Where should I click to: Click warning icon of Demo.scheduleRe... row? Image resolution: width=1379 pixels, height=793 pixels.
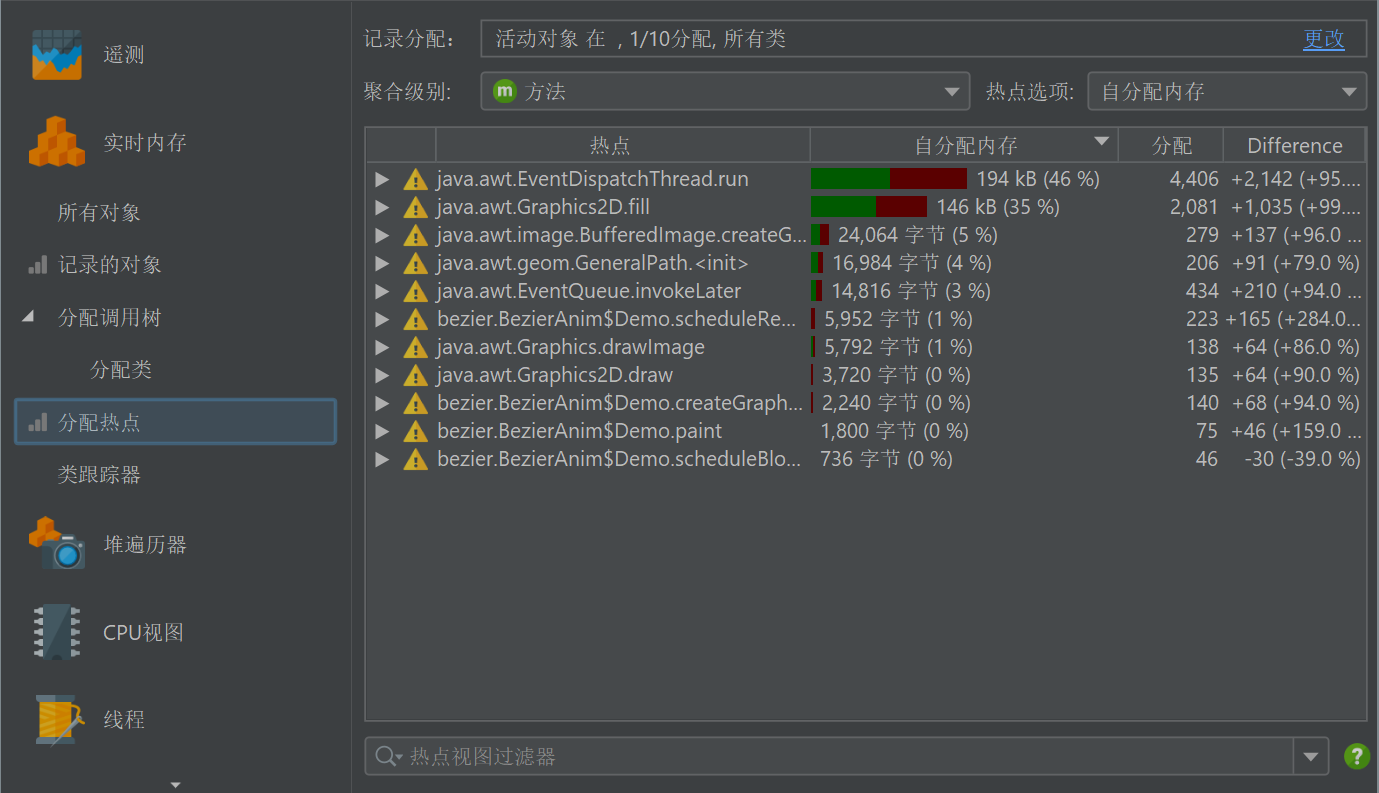(414, 320)
